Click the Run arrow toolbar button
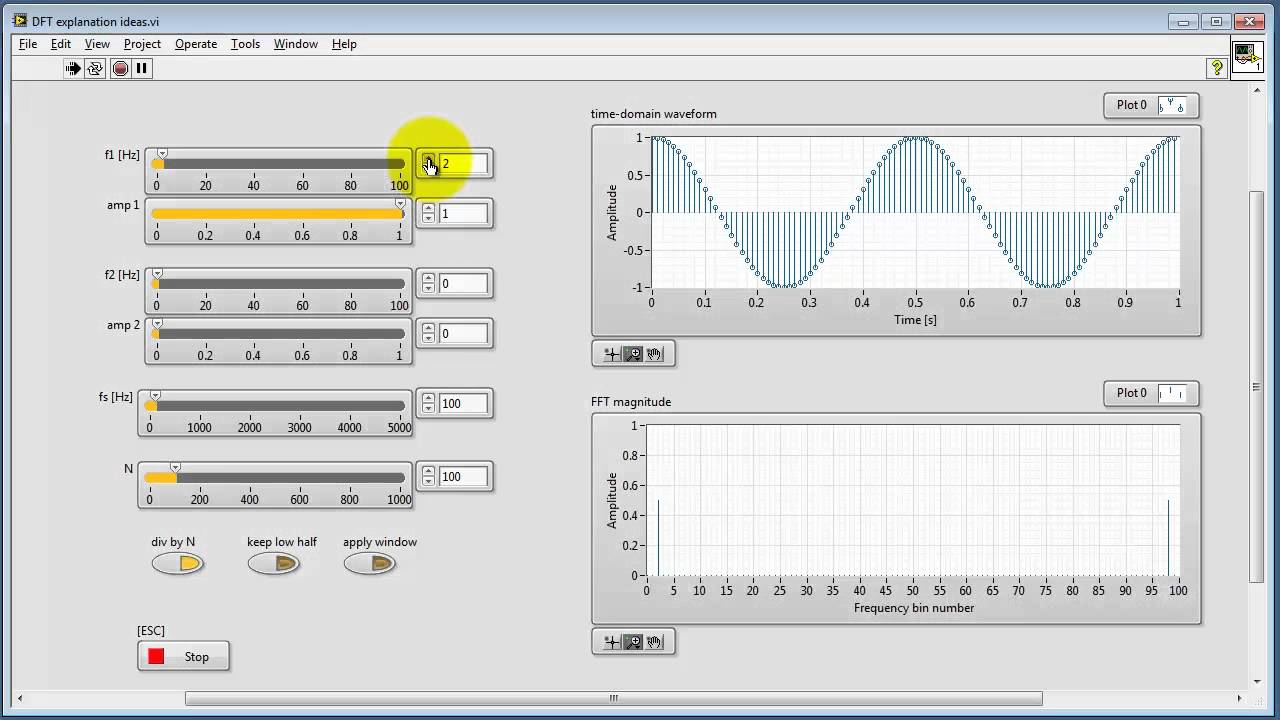This screenshot has width=1280, height=720. [x=73, y=68]
